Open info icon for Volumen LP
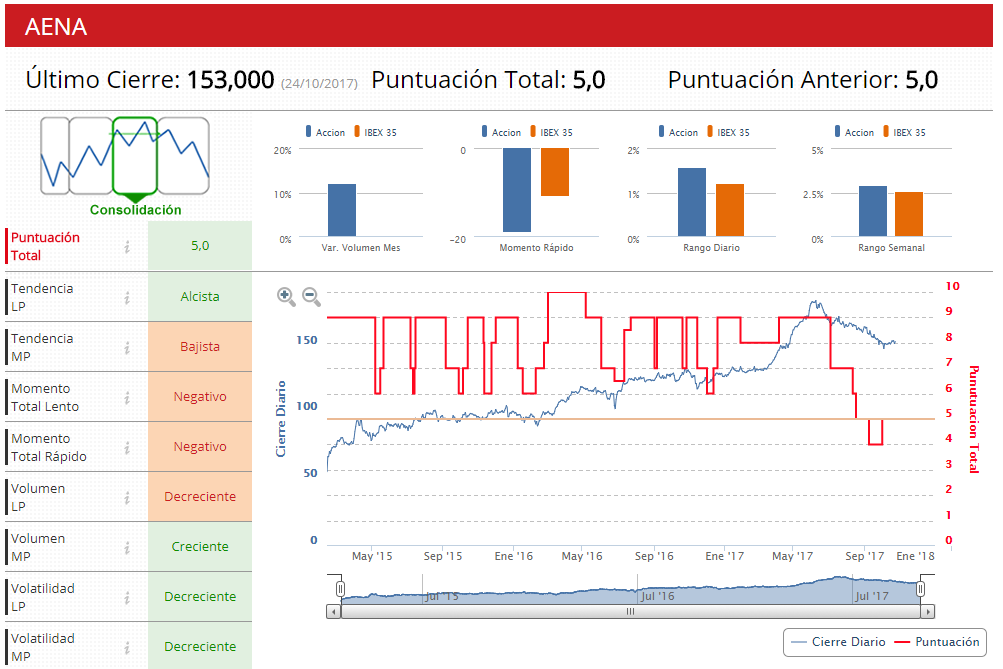The width and height of the screenshot is (1003, 669). [x=127, y=498]
